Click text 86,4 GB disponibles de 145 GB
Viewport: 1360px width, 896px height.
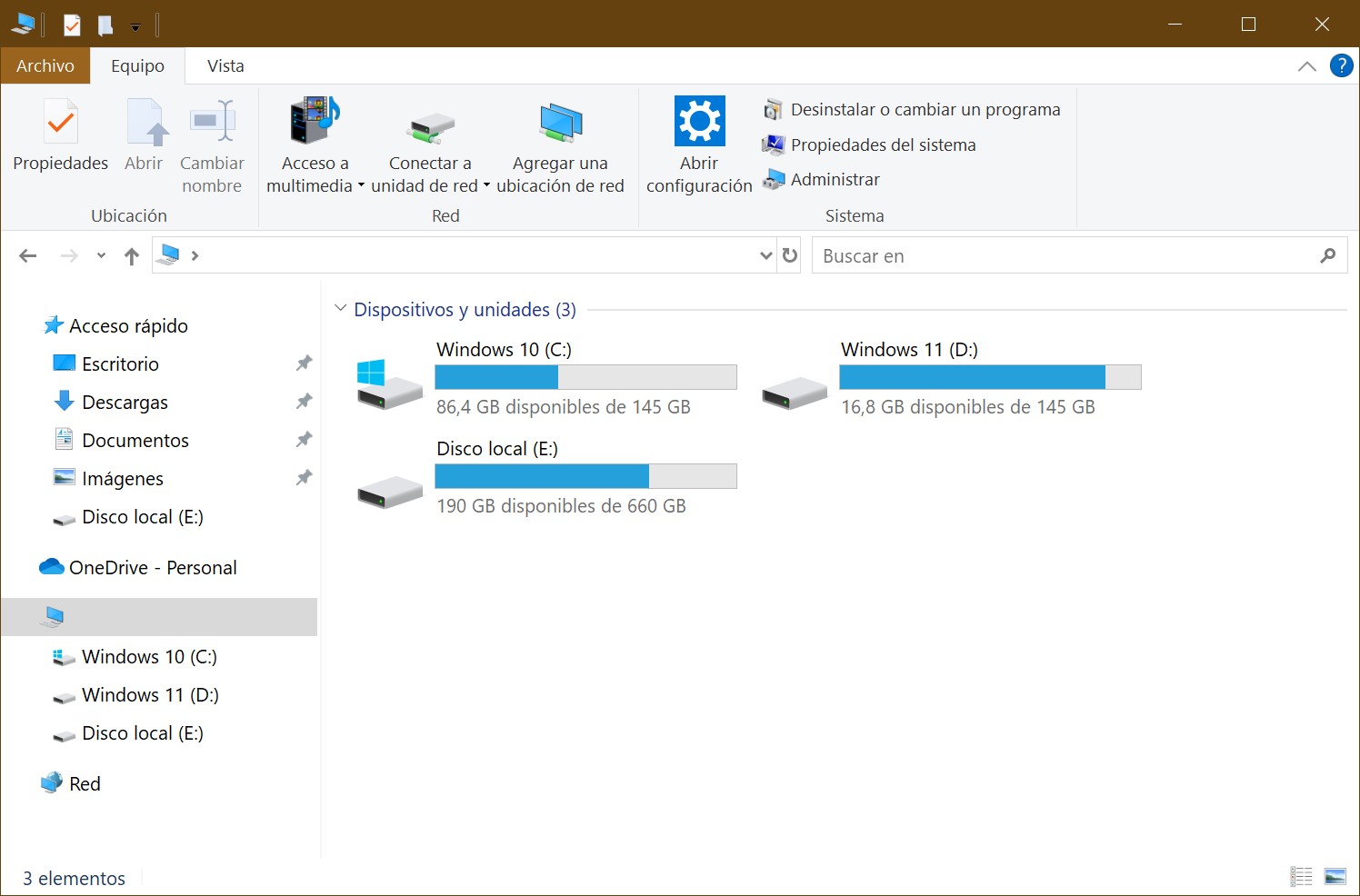564,407
